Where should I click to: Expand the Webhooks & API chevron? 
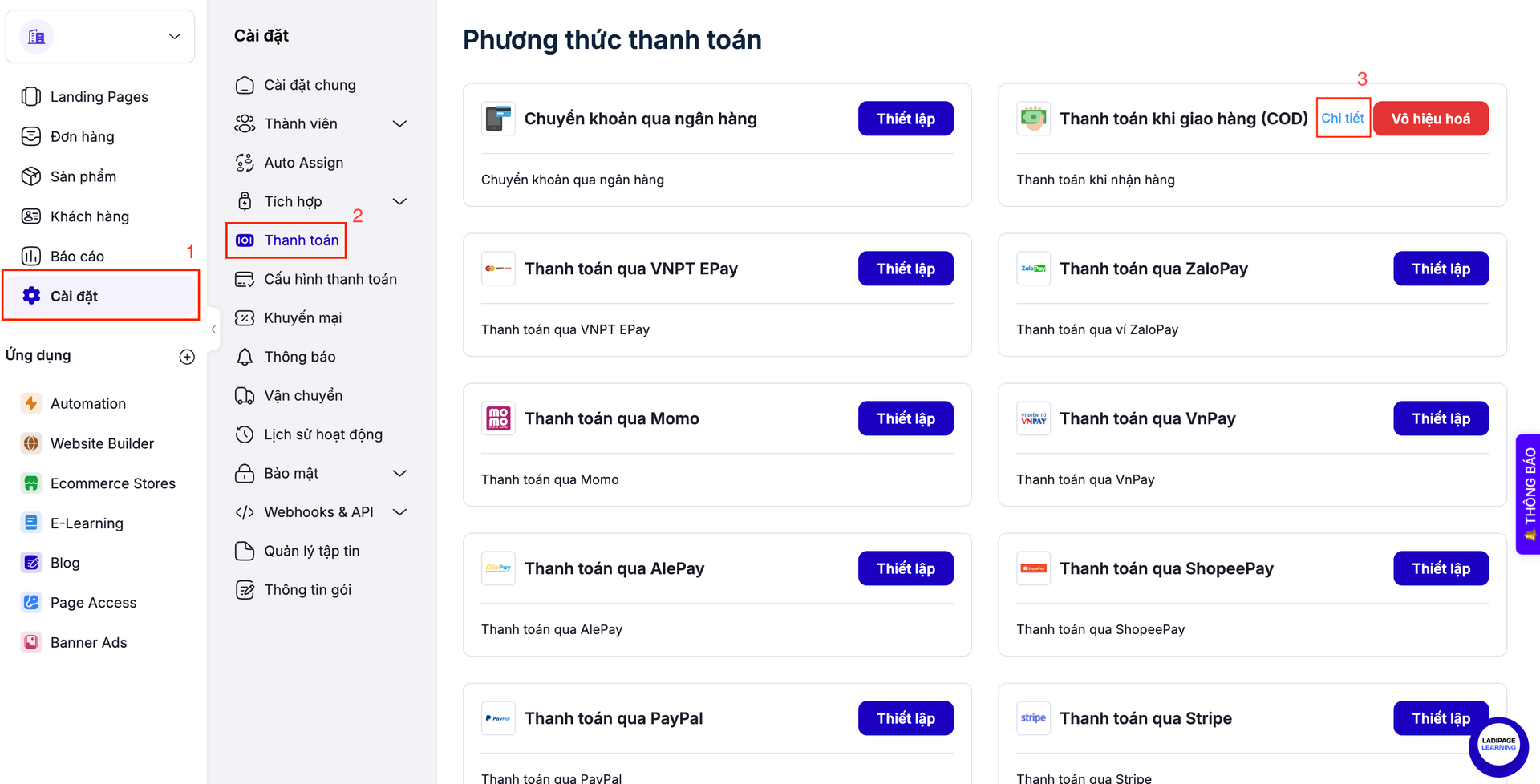point(399,512)
